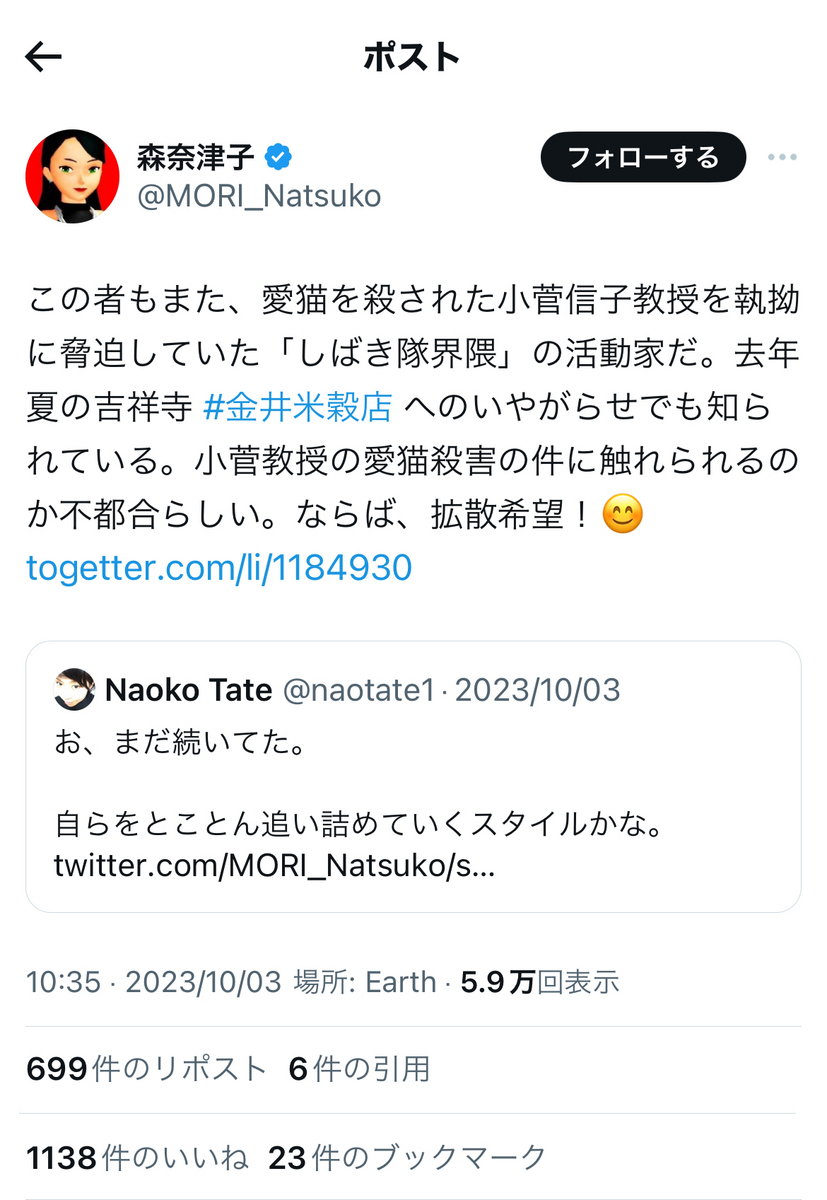Tap the 10:35 · 2023/10/03 timestamp
The image size is (827, 1200).
(x=154, y=982)
